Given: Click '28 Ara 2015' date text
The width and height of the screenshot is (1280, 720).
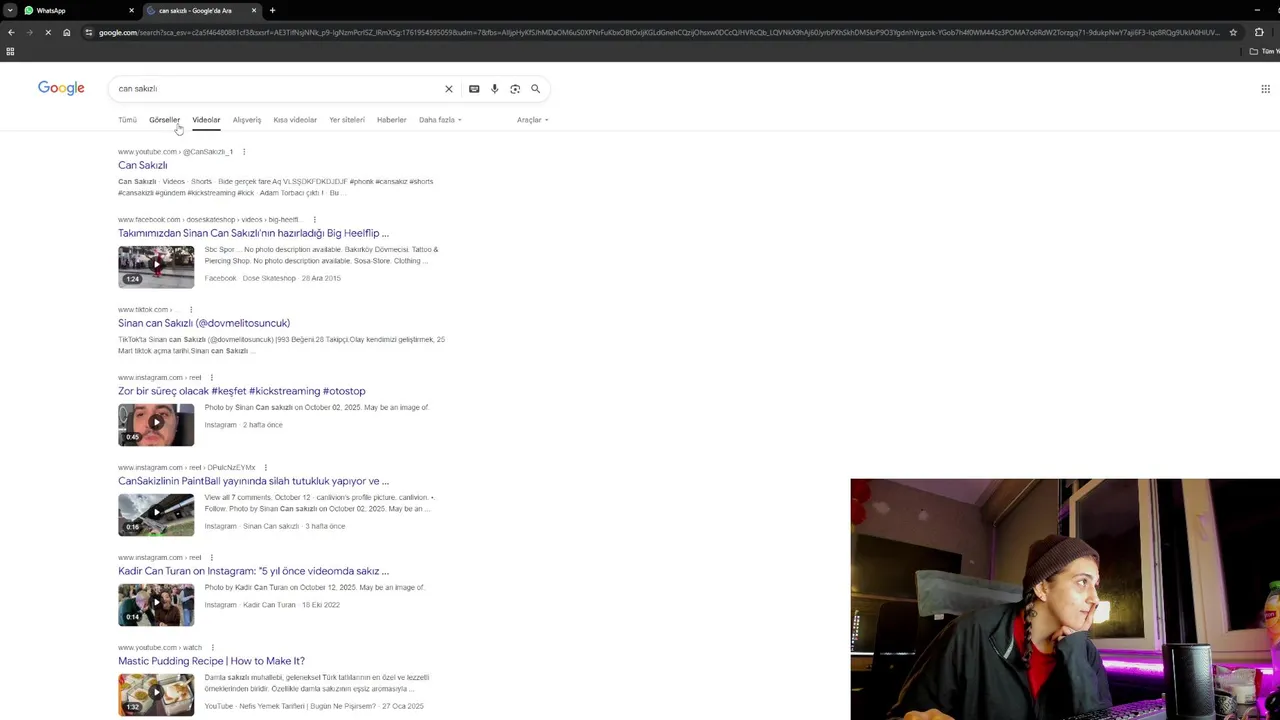Looking at the screenshot, I should coord(322,278).
